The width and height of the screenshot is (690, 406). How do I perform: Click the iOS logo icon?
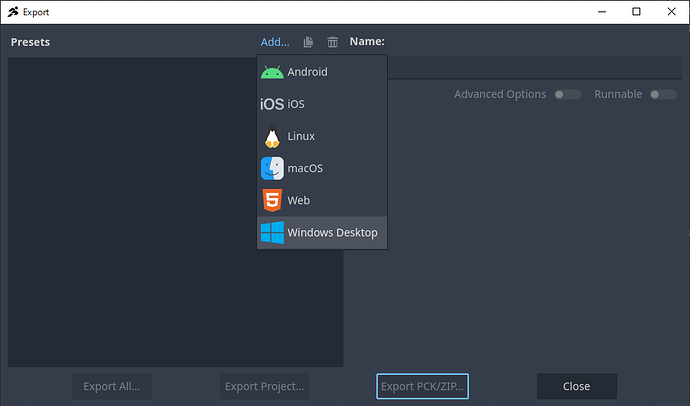pyautogui.click(x=272, y=104)
